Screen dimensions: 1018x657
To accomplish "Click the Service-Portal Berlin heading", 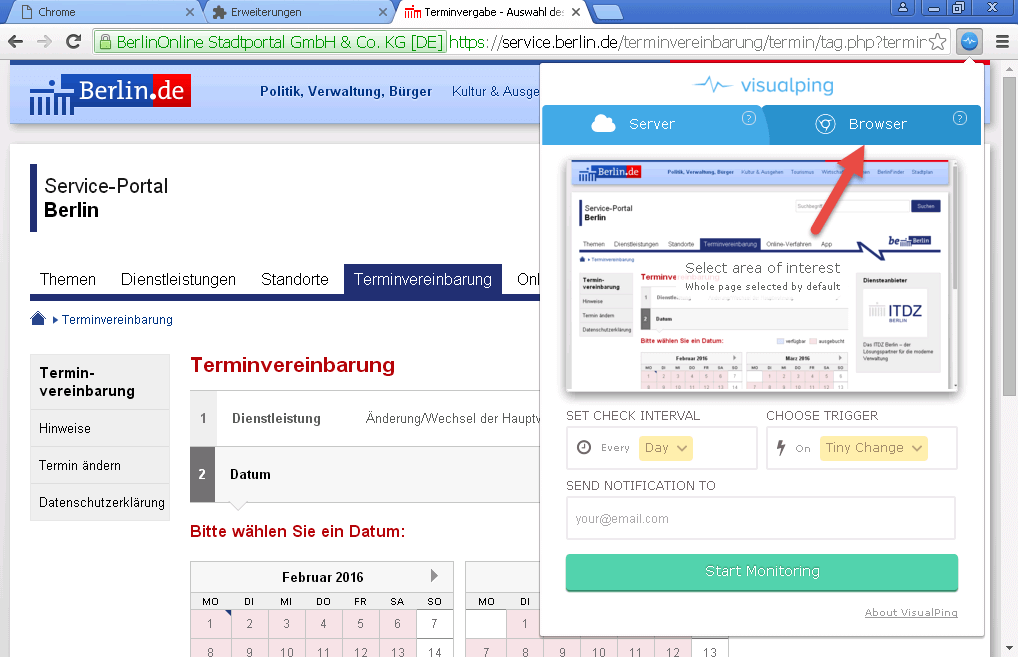I will (106, 198).
